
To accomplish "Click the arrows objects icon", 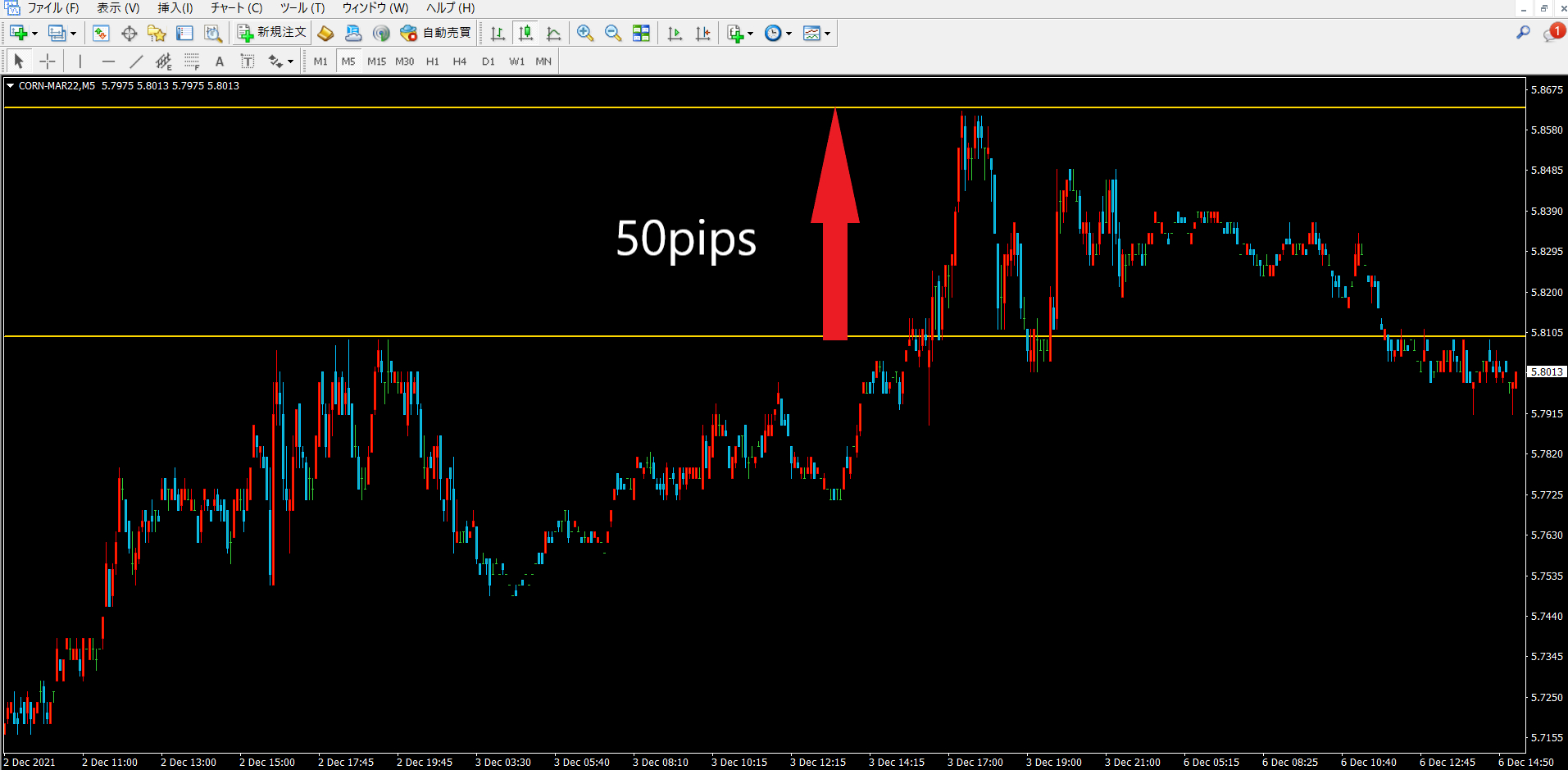I will pos(275,61).
